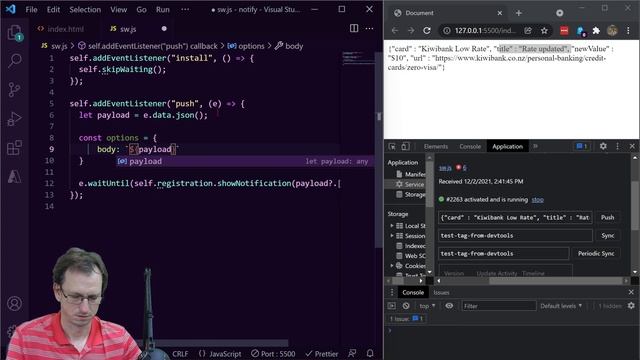Image resolution: width=640 pixels, height=360 pixels.
Task: Close the console drawer
Action: click(631, 292)
